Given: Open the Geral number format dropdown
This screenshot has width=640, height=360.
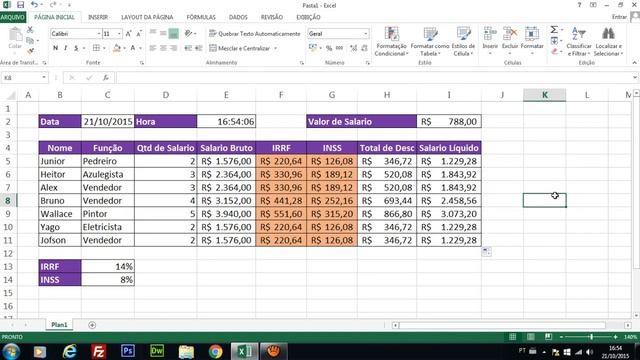Looking at the screenshot, I should pos(366,34).
